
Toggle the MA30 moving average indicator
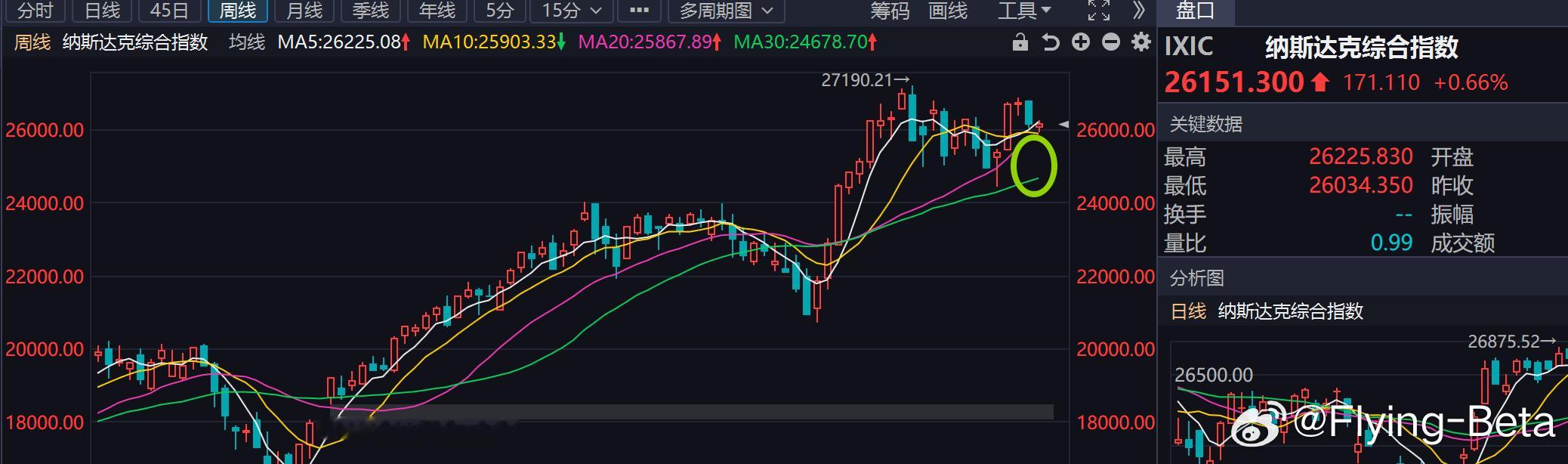click(806, 42)
